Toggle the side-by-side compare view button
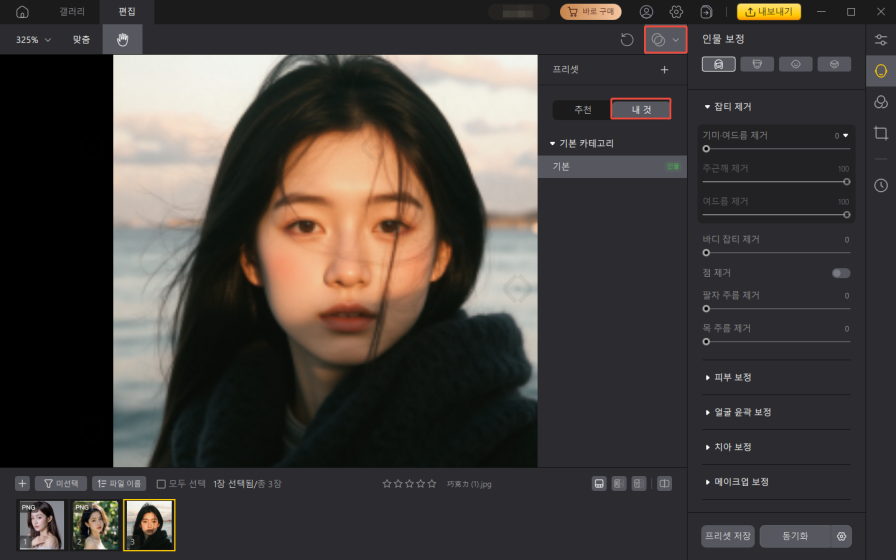 (664, 484)
